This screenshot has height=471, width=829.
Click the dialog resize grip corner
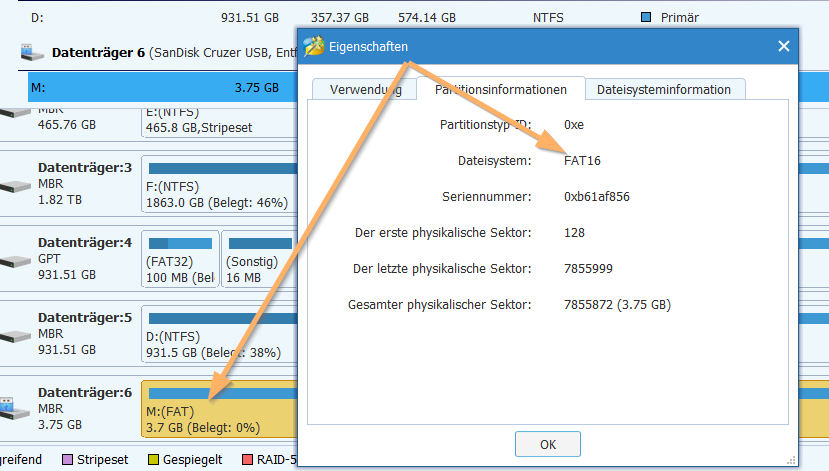[791, 460]
